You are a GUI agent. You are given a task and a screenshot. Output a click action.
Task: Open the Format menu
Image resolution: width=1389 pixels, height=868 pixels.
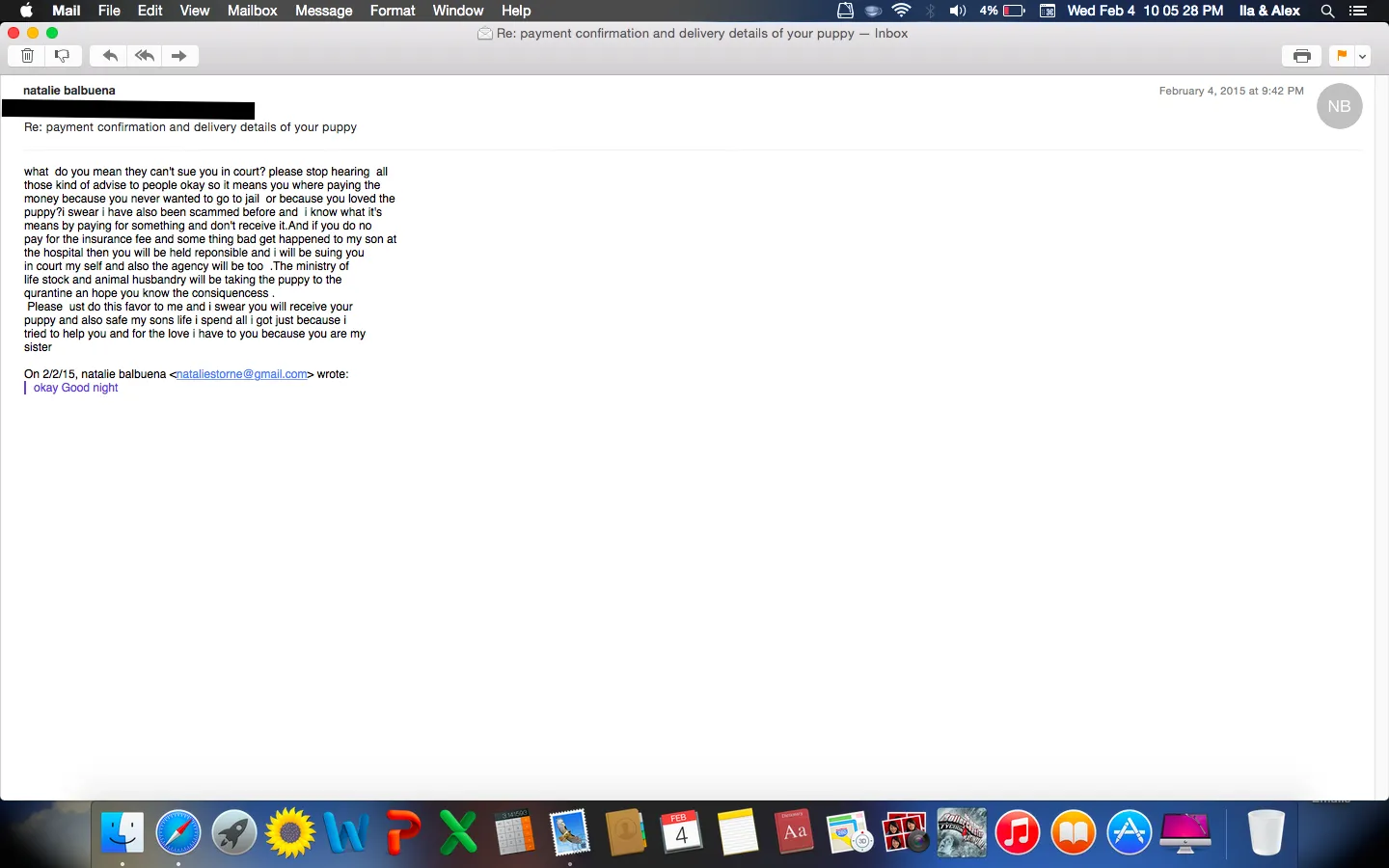(x=393, y=11)
